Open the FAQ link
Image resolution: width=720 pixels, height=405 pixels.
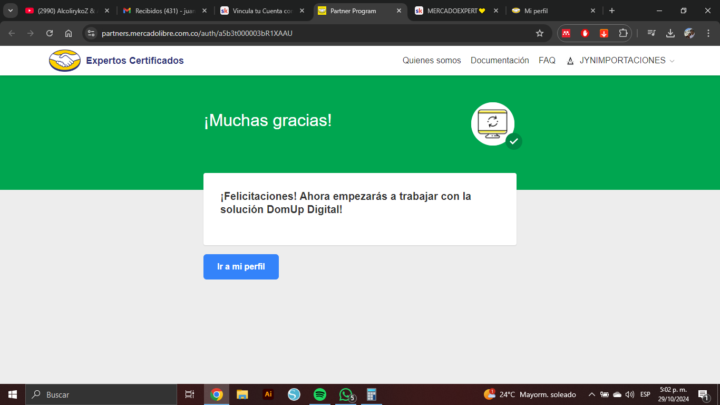546,61
